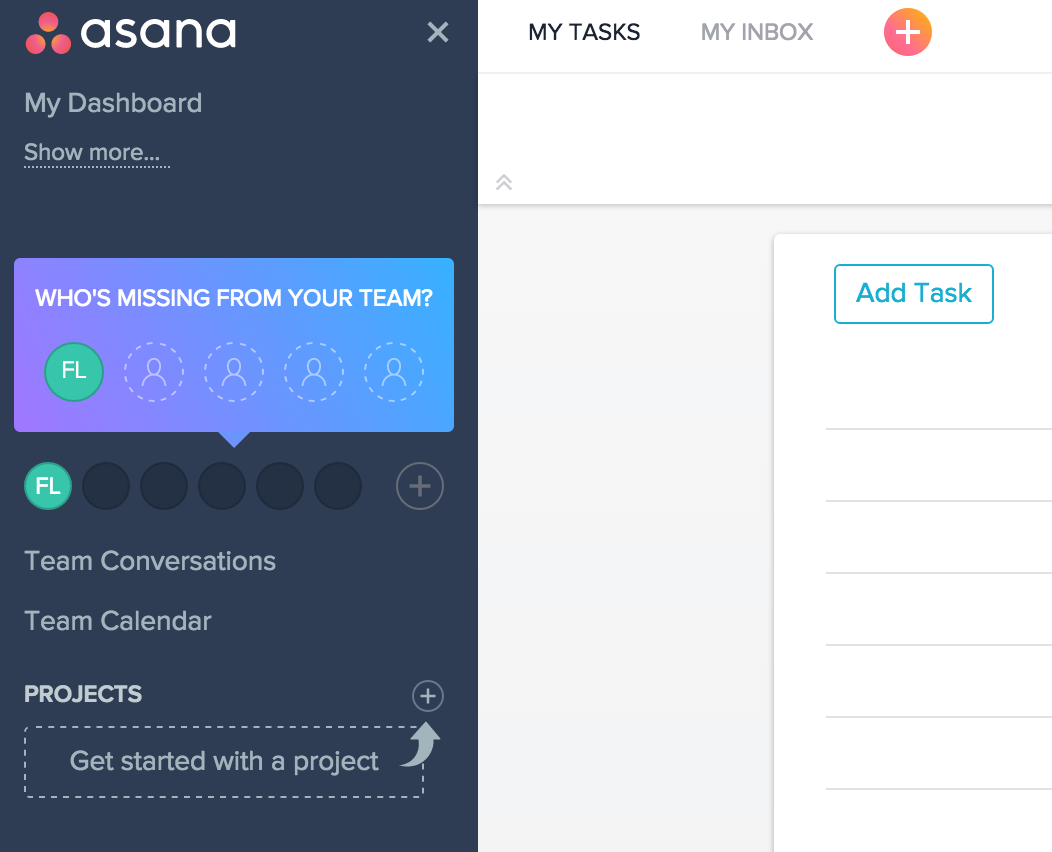Click the last empty member placeholder in banner
The width and height of the screenshot is (1052, 852).
pyautogui.click(x=394, y=372)
